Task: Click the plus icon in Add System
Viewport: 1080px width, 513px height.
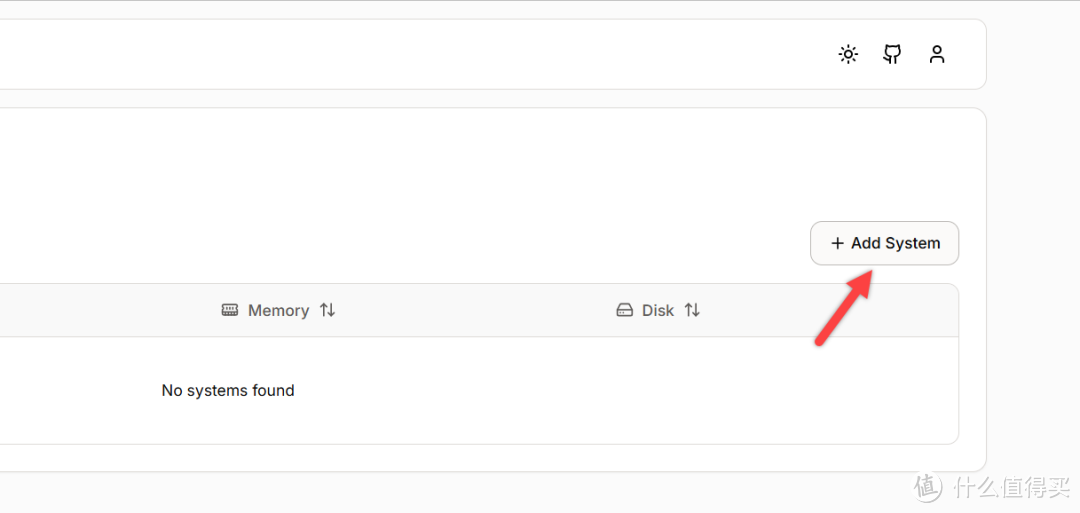Action: tap(837, 243)
